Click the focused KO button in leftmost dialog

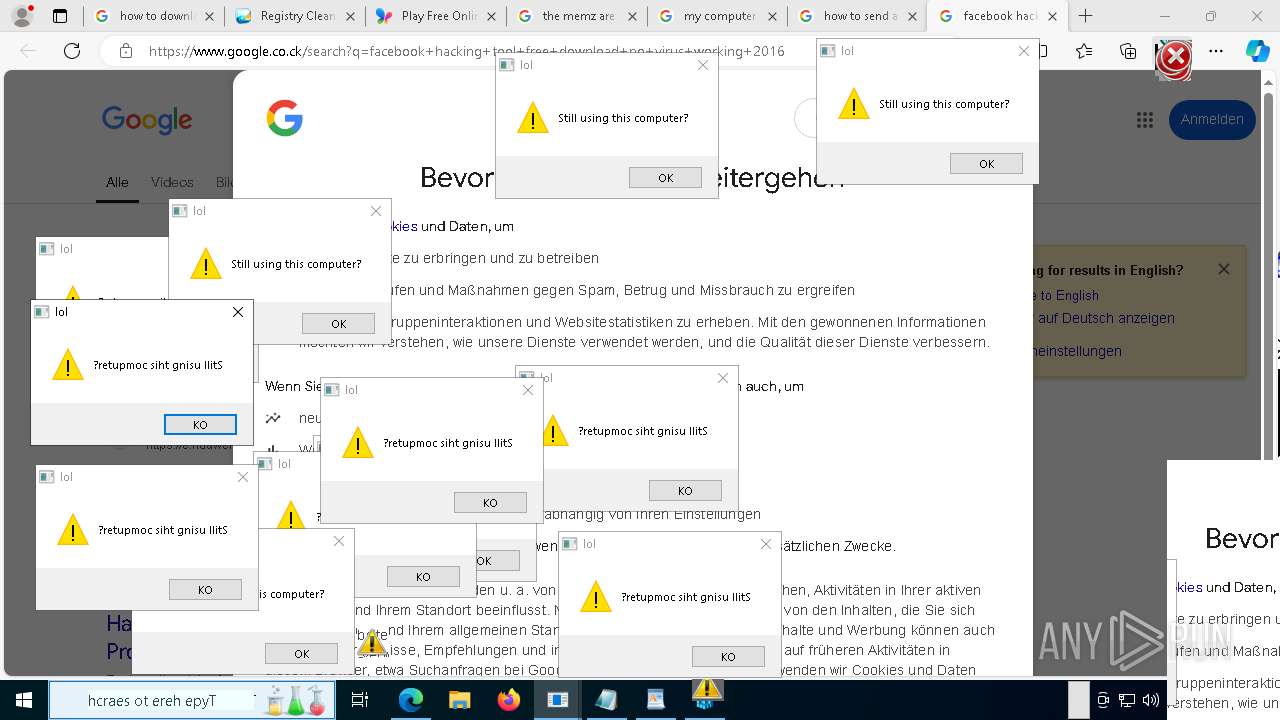[x=200, y=425]
